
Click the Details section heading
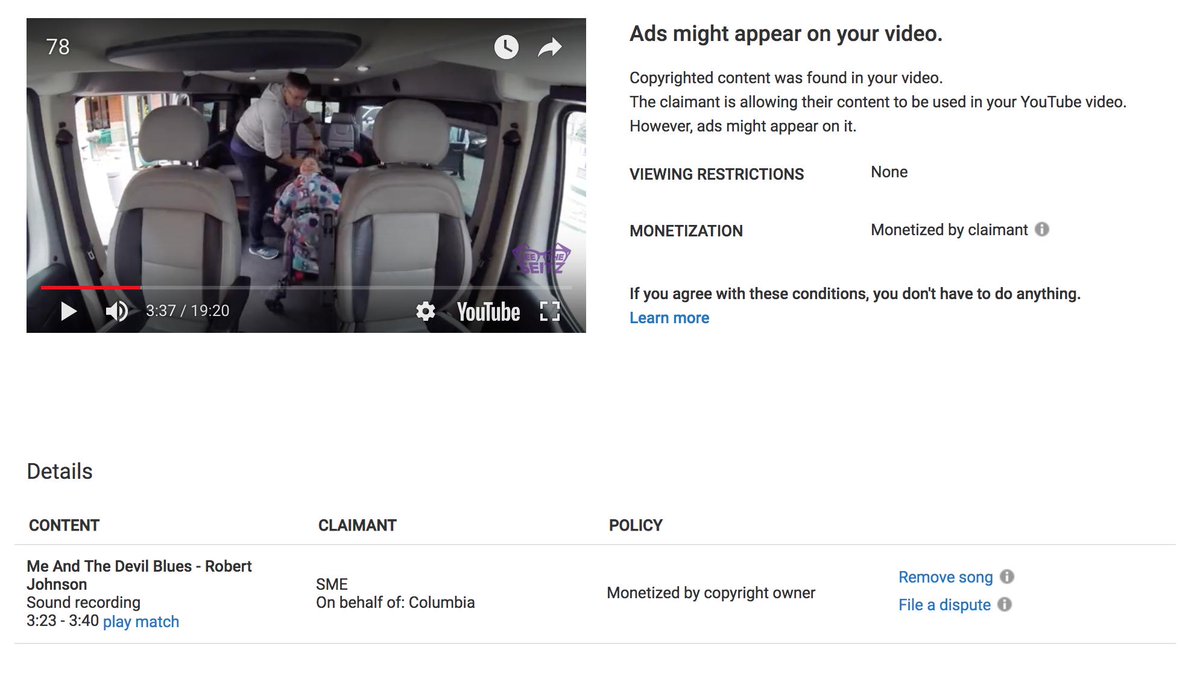point(59,472)
